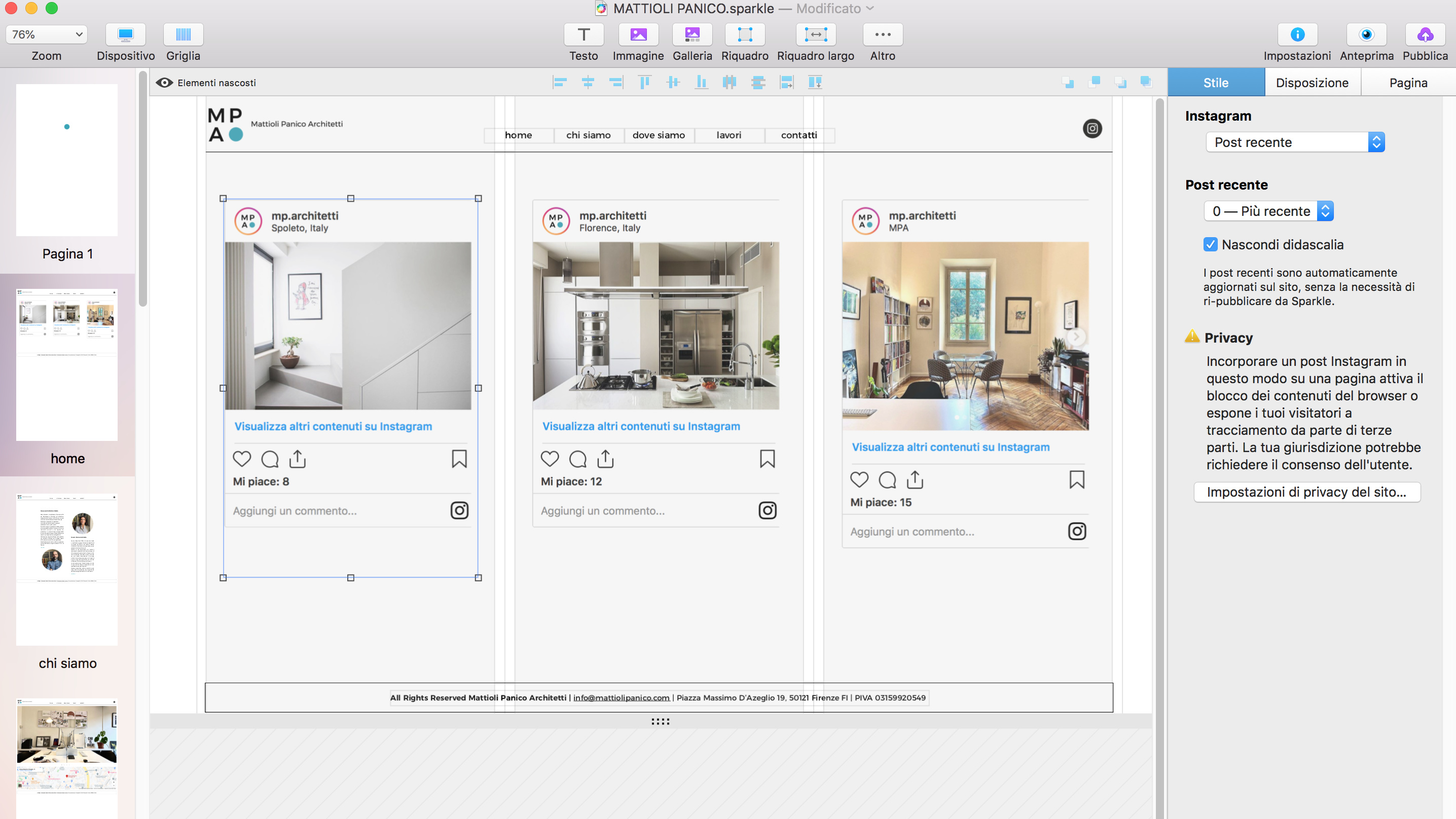Align selected elements to the bottom
This screenshot has width=1456, height=819.
coord(701,83)
